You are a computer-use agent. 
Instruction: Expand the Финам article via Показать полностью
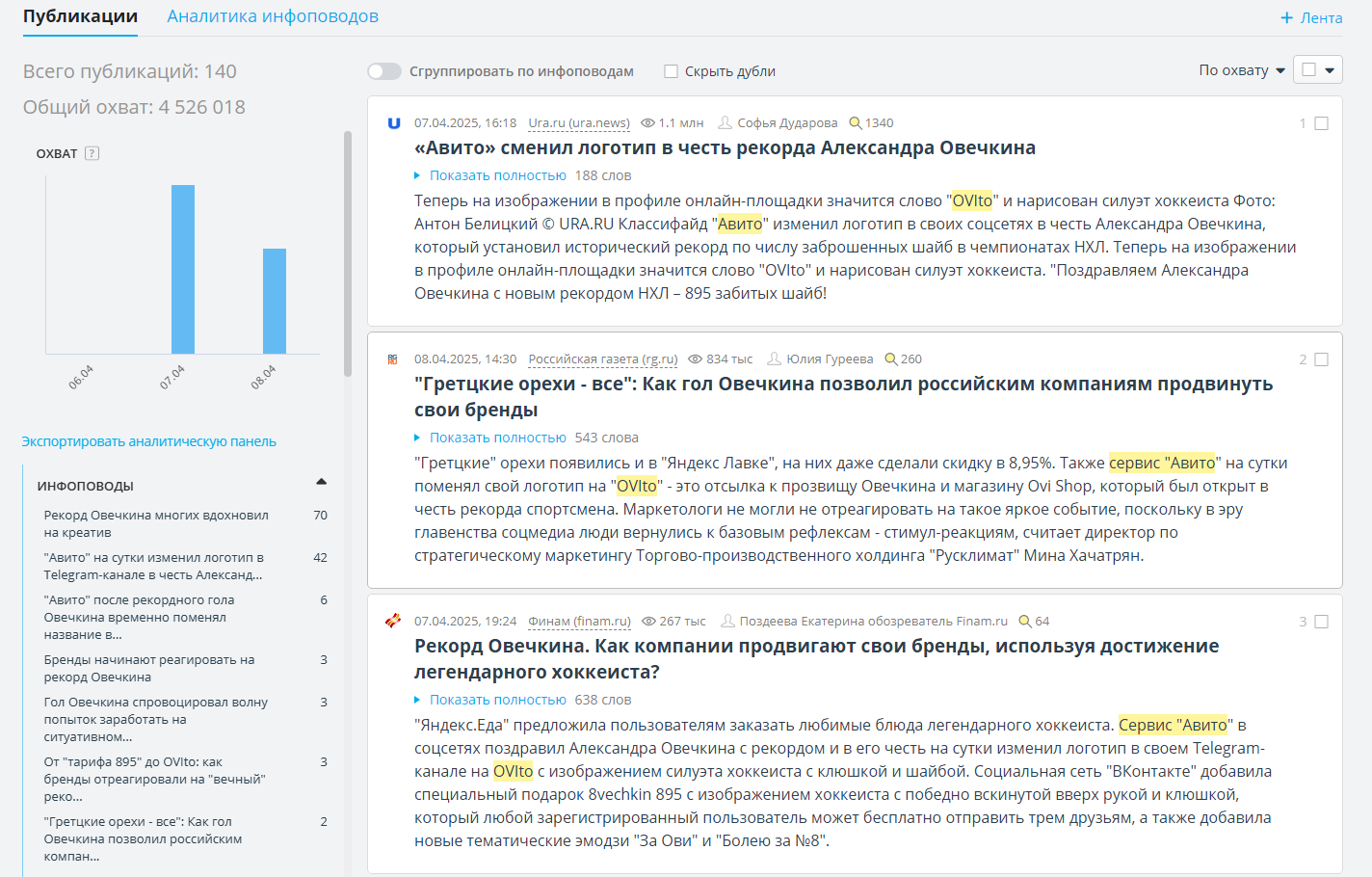[x=498, y=700]
